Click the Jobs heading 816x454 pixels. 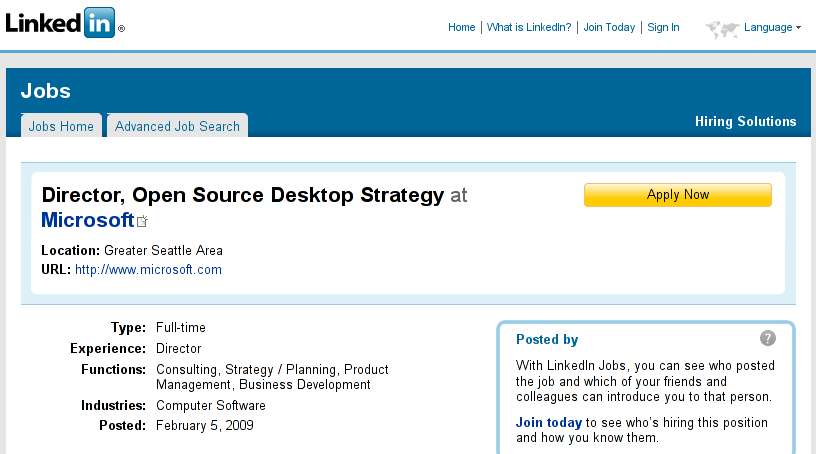coord(46,91)
